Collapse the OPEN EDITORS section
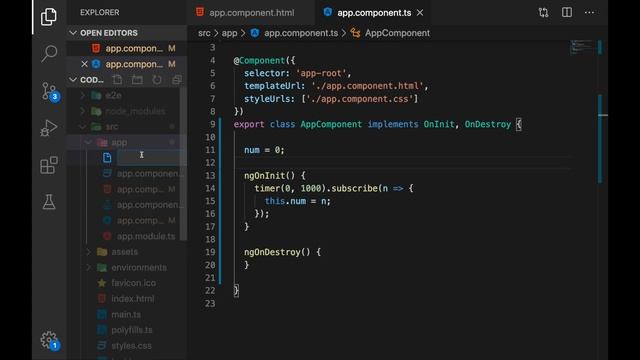This screenshot has width=640, height=360. pos(127,33)
